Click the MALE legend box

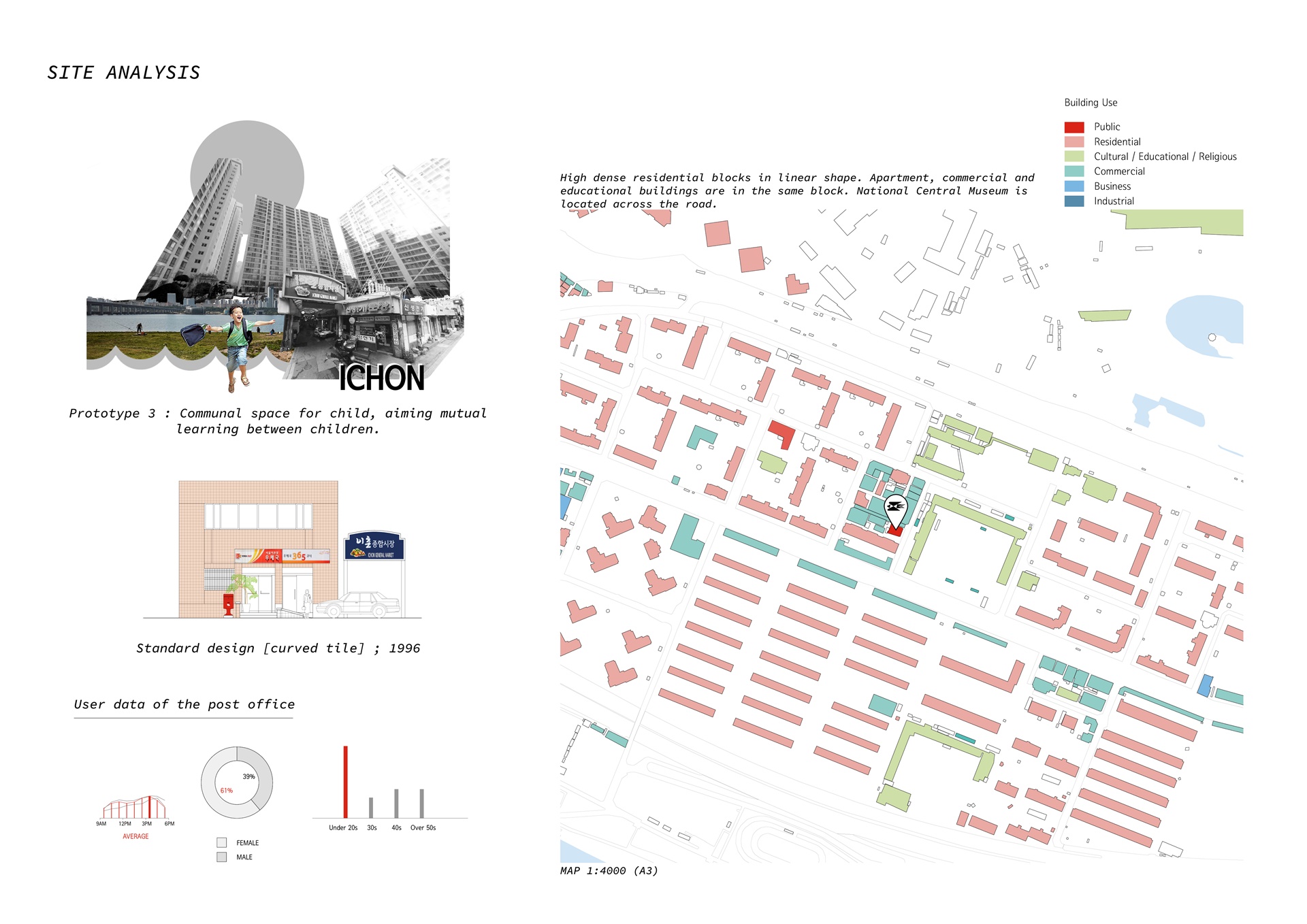pos(222,857)
